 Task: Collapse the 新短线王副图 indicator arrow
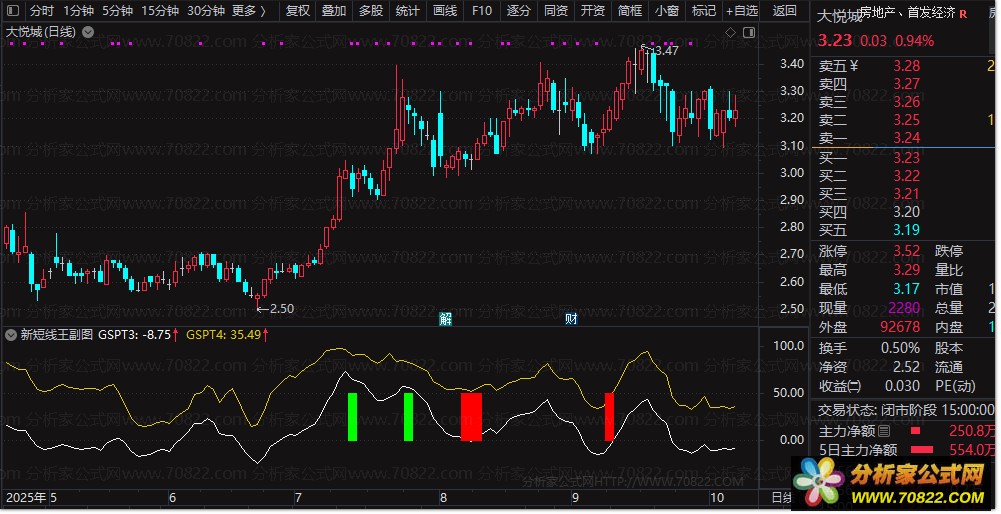click(x=11, y=335)
